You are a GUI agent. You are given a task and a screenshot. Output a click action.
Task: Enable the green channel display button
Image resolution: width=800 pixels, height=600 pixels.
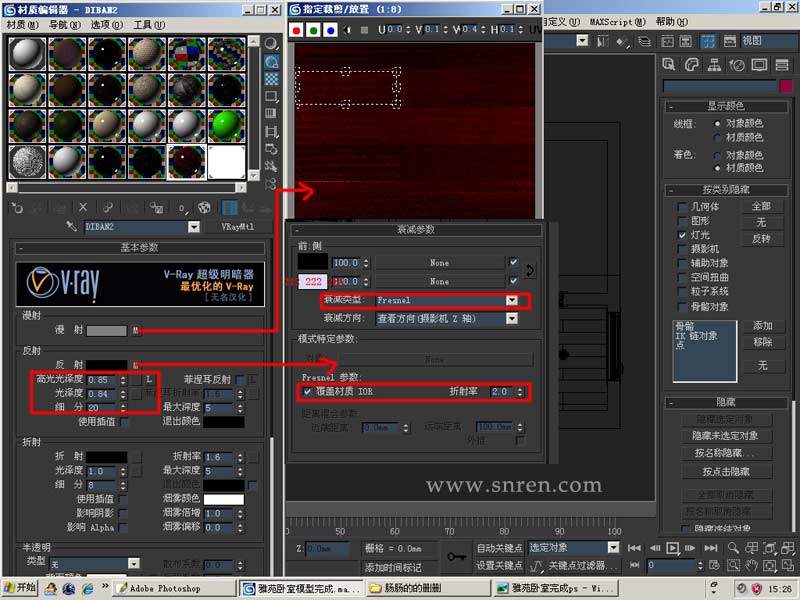pos(313,31)
